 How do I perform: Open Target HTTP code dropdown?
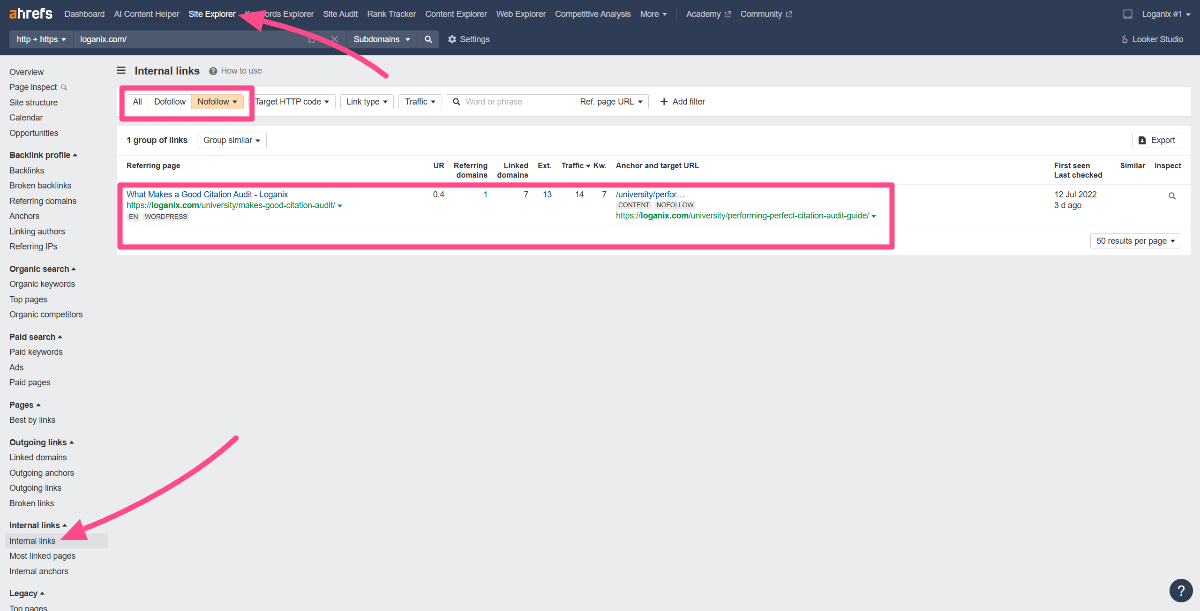coord(292,102)
